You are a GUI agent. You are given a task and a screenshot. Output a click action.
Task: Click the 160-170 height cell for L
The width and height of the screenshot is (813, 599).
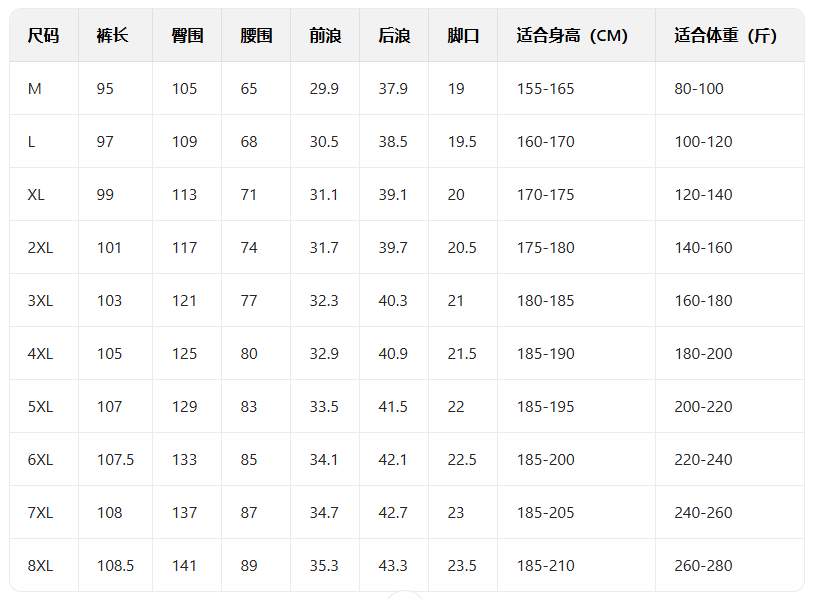coord(545,142)
